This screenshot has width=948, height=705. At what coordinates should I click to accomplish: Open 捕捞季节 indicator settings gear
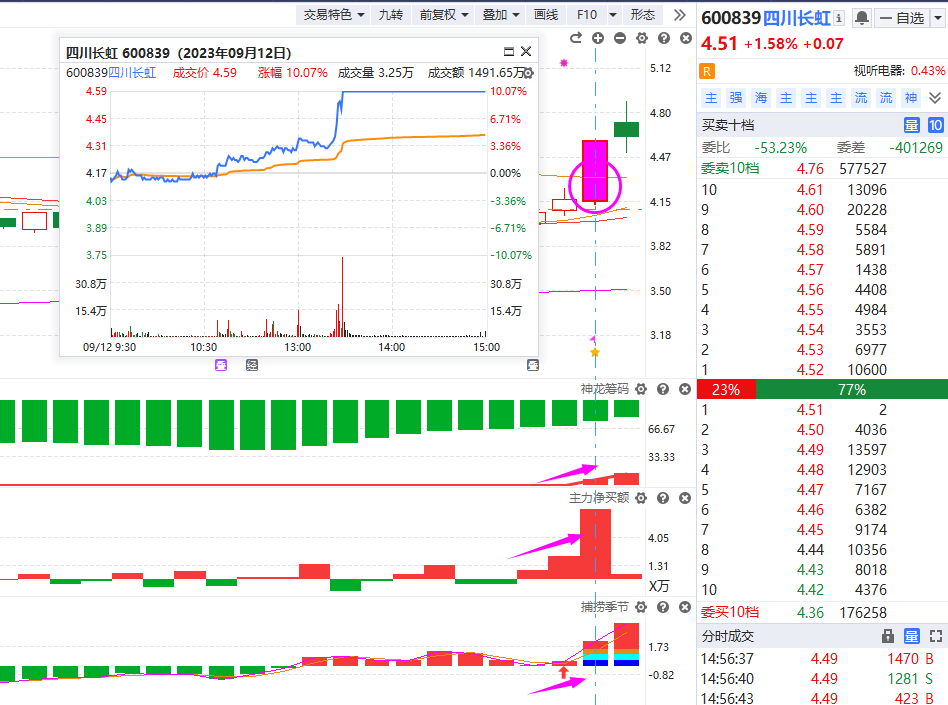pos(641,606)
